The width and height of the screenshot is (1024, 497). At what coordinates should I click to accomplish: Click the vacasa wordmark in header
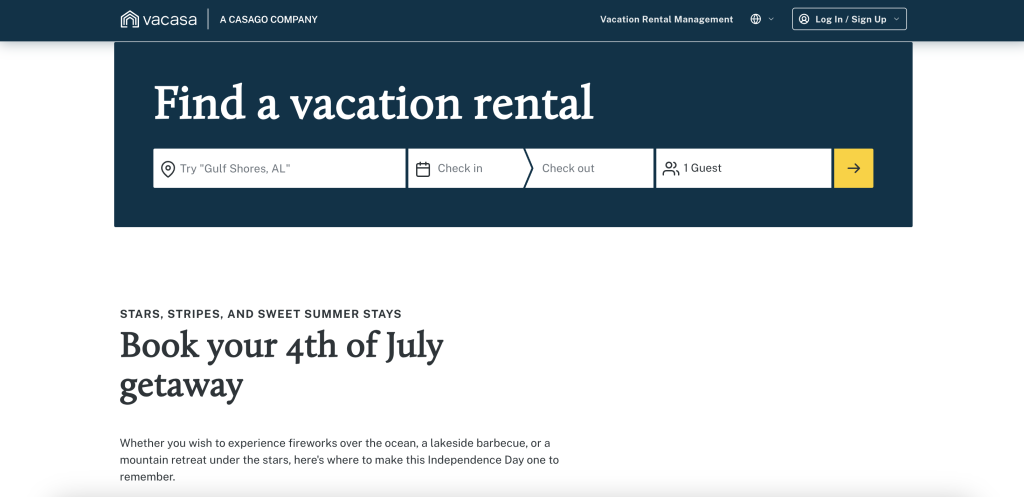click(169, 20)
